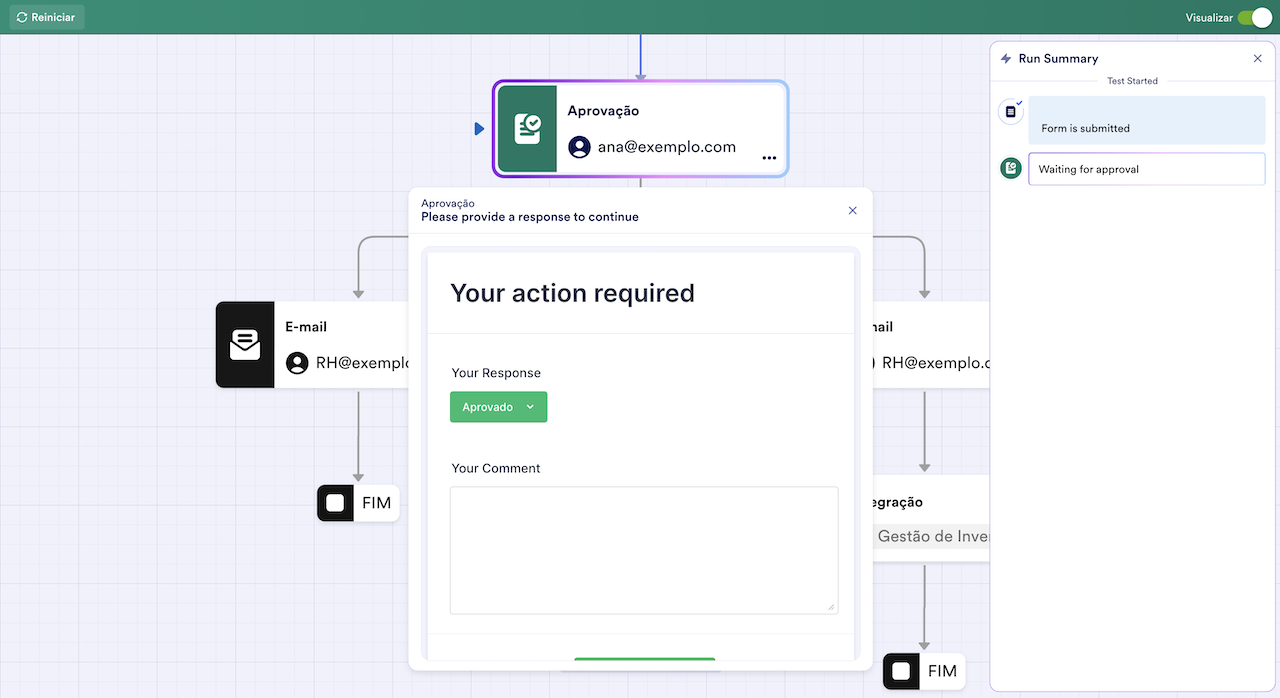Click the left FIM stop icon
This screenshot has width=1280, height=698.
pyautogui.click(x=336, y=503)
